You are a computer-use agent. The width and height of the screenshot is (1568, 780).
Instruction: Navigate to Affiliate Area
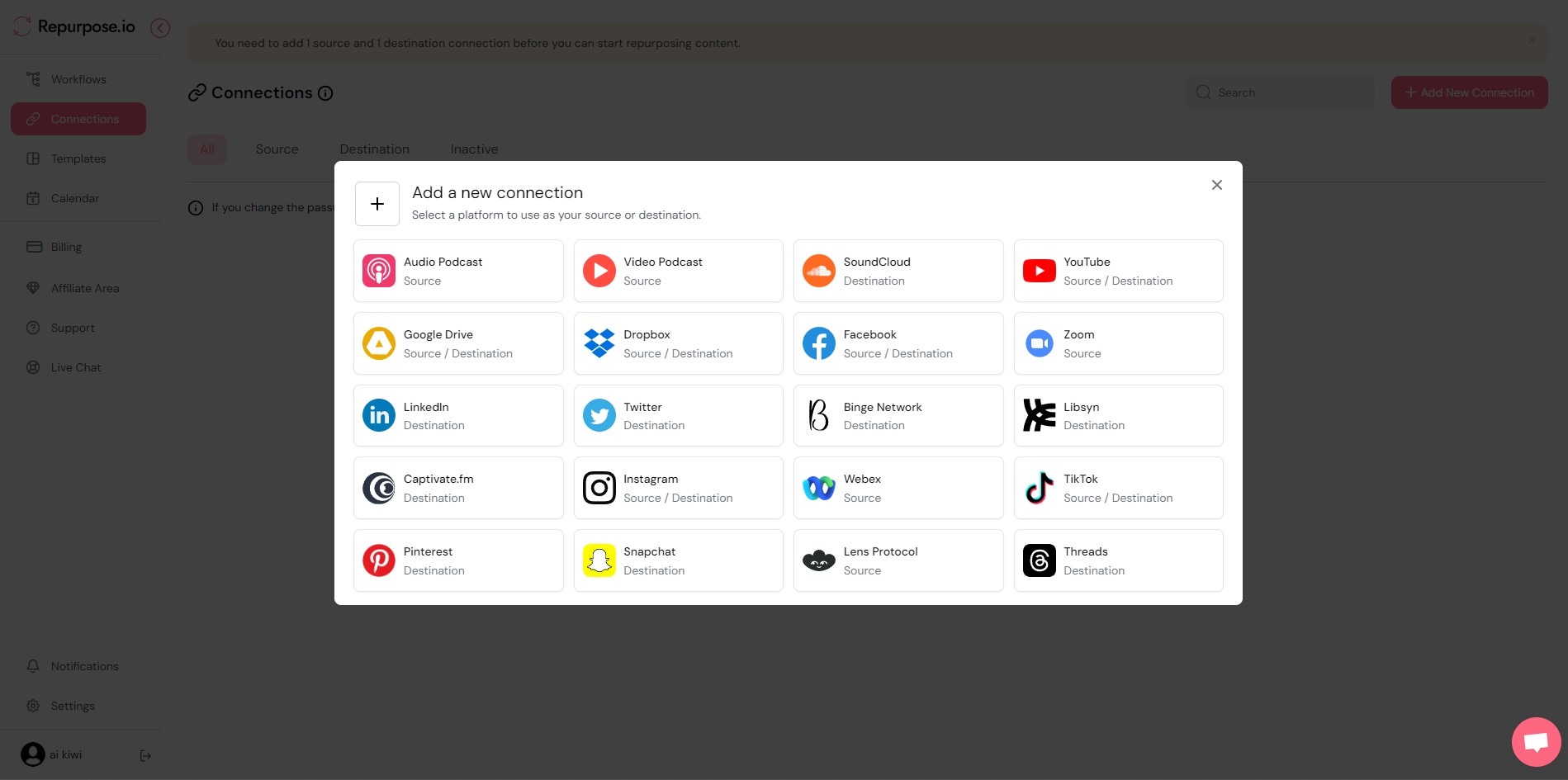point(78,288)
